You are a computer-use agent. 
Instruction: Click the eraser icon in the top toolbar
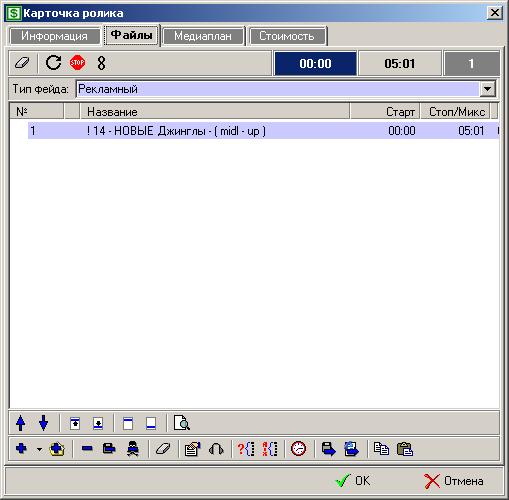(22, 63)
